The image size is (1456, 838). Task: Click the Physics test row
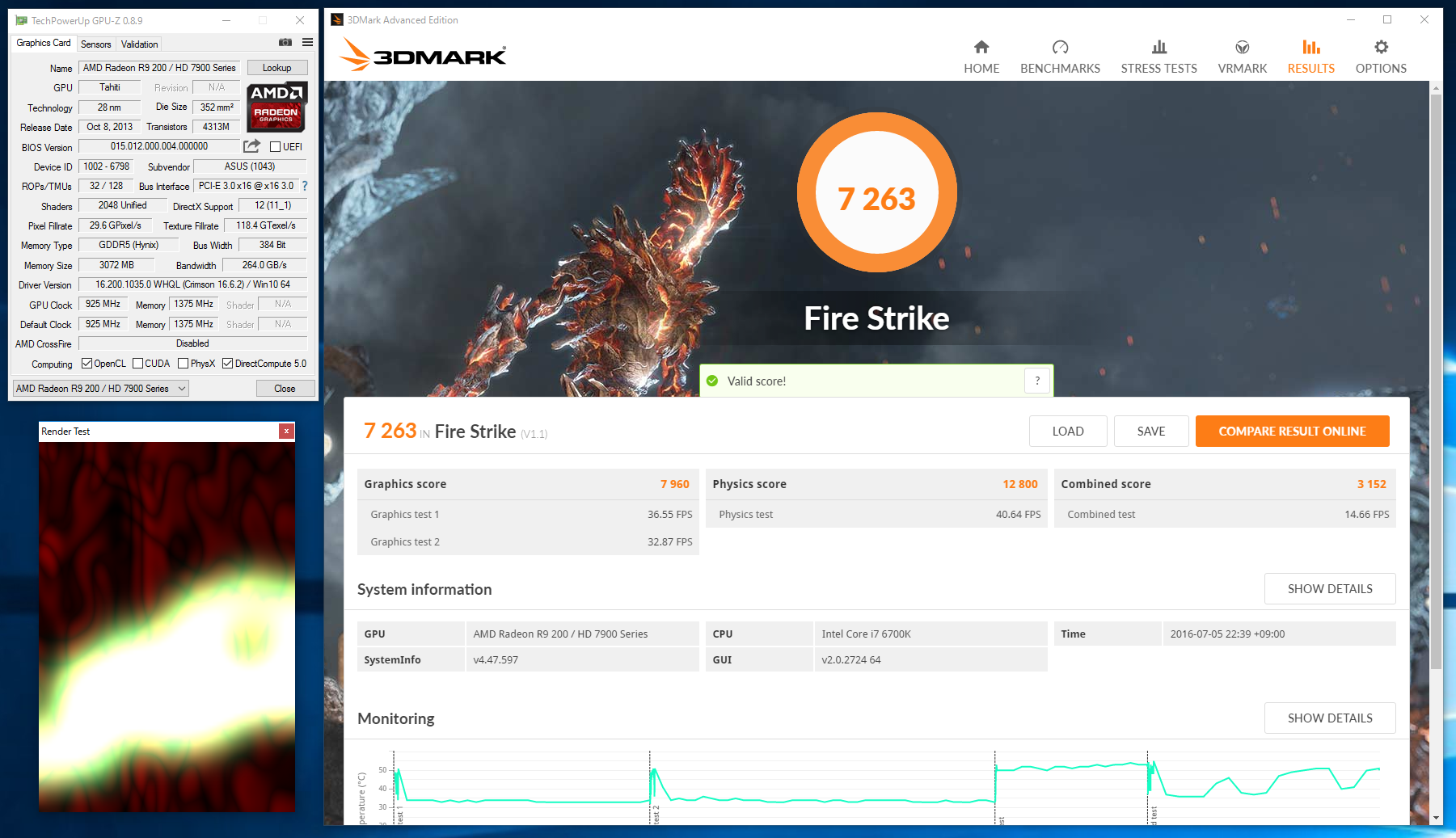coord(876,514)
